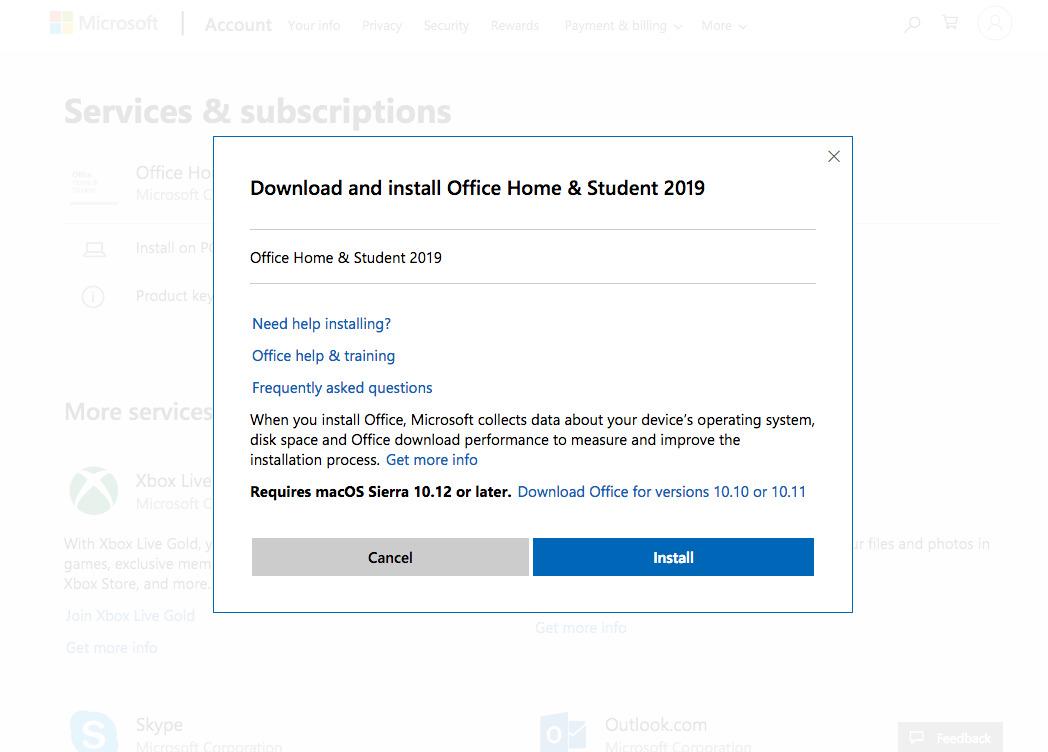Click the Xbox Live logo icon

pyautogui.click(x=94, y=491)
